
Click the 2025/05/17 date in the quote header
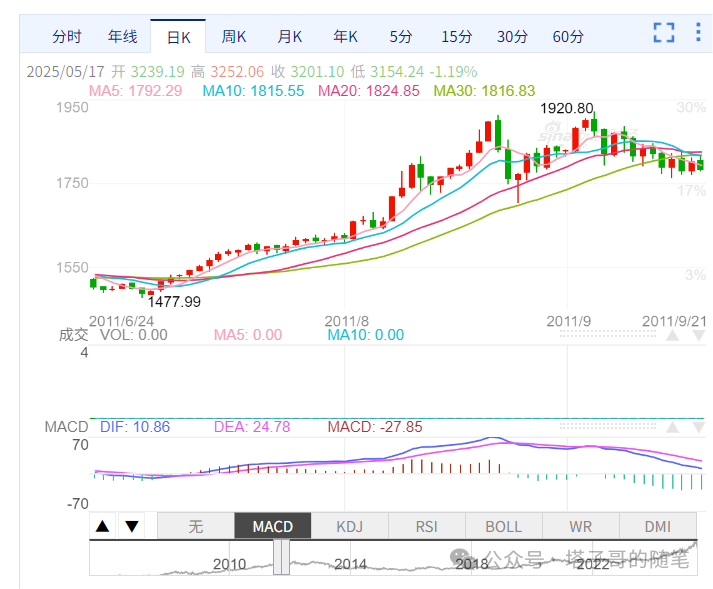point(65,71)
